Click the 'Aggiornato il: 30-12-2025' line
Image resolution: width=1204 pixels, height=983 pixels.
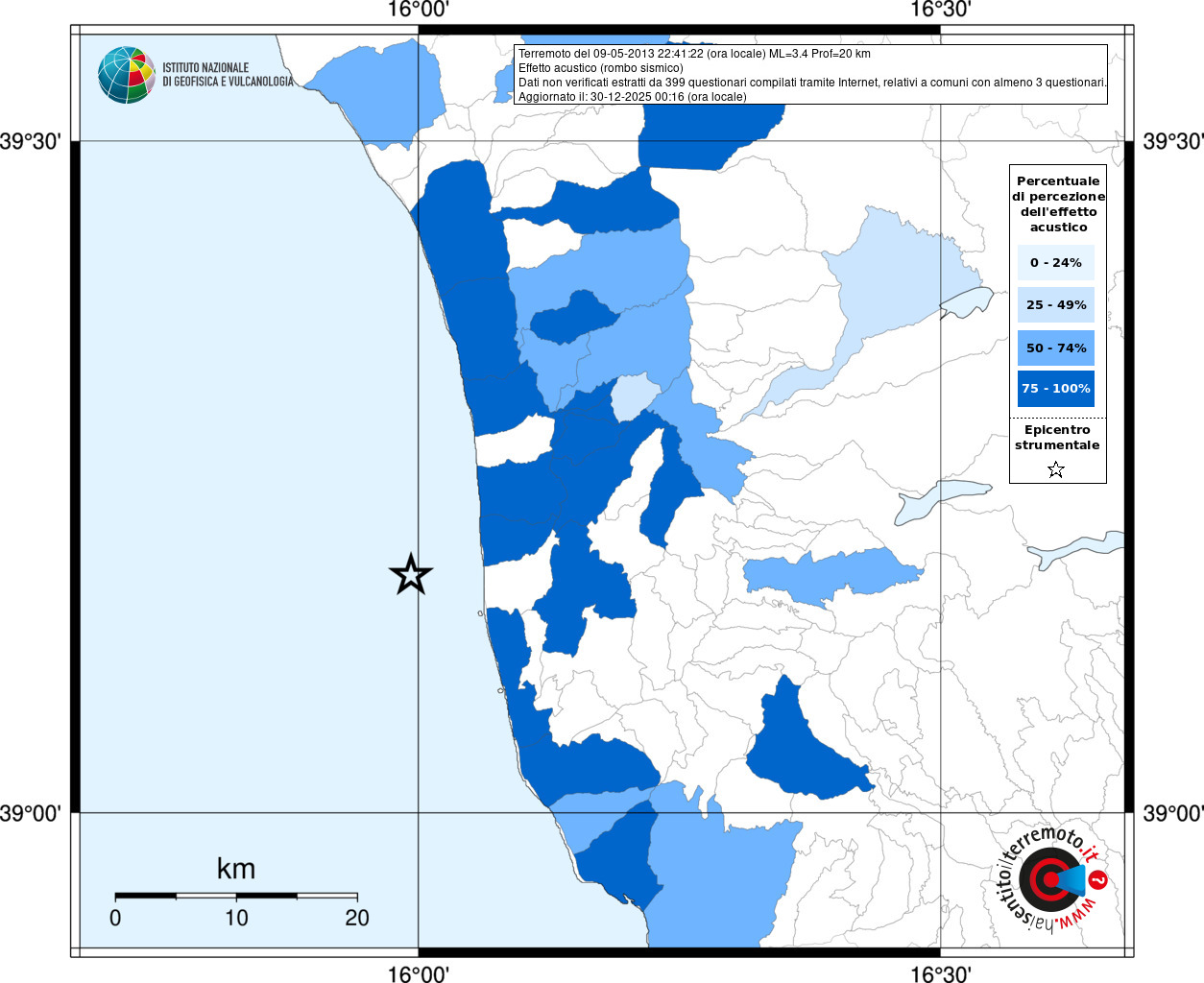click(632, 97)
